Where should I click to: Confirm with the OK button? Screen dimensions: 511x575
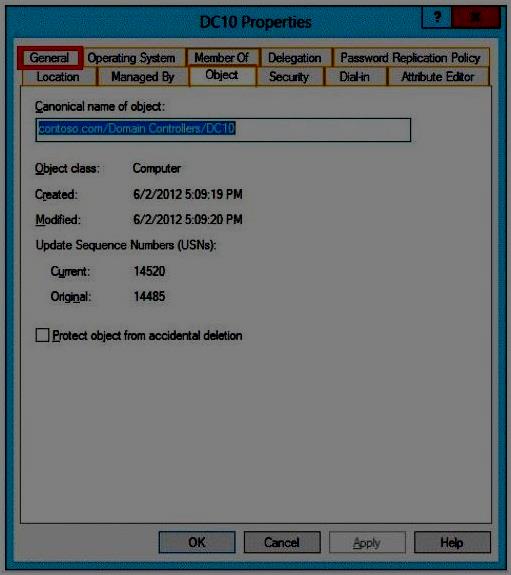click(x=197, y=542)
